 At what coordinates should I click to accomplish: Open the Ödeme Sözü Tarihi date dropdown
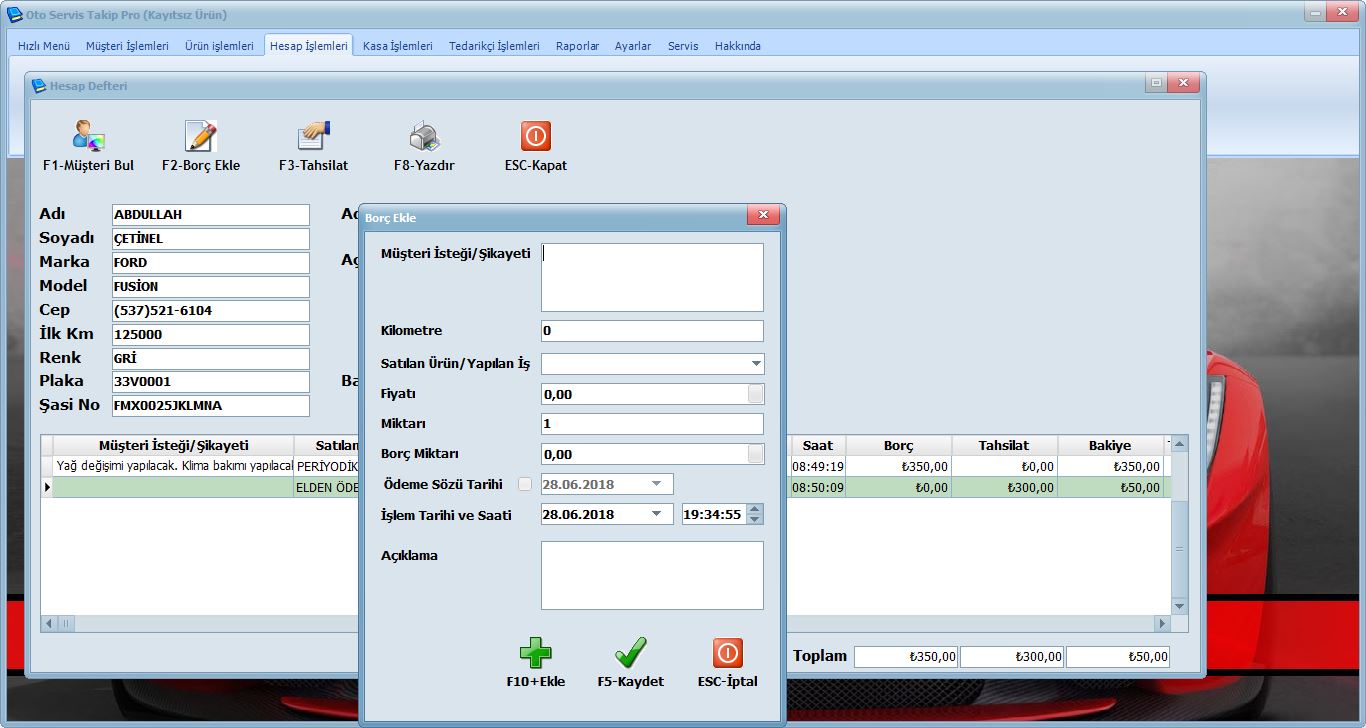(657, 485)
